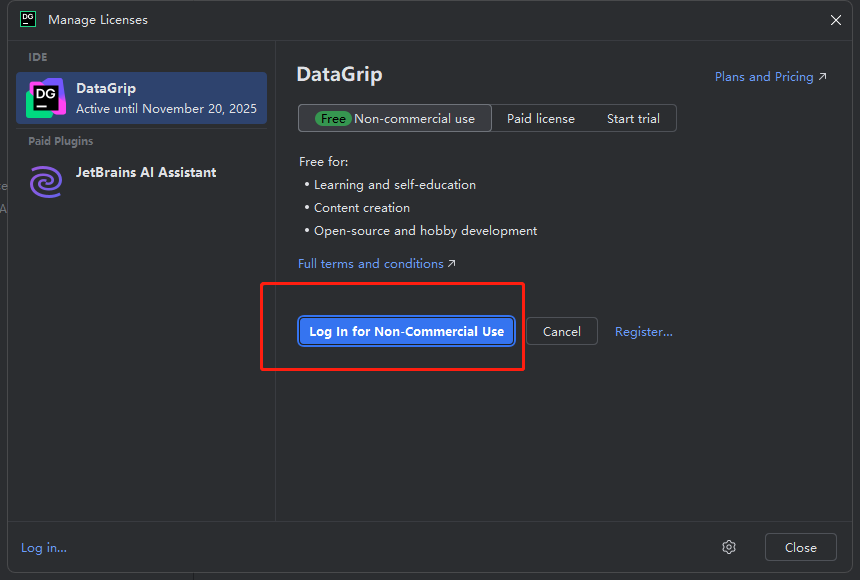Screen dimensions: 860x580
Task: Open the Start trial tab
Action: tap(633, 117)
